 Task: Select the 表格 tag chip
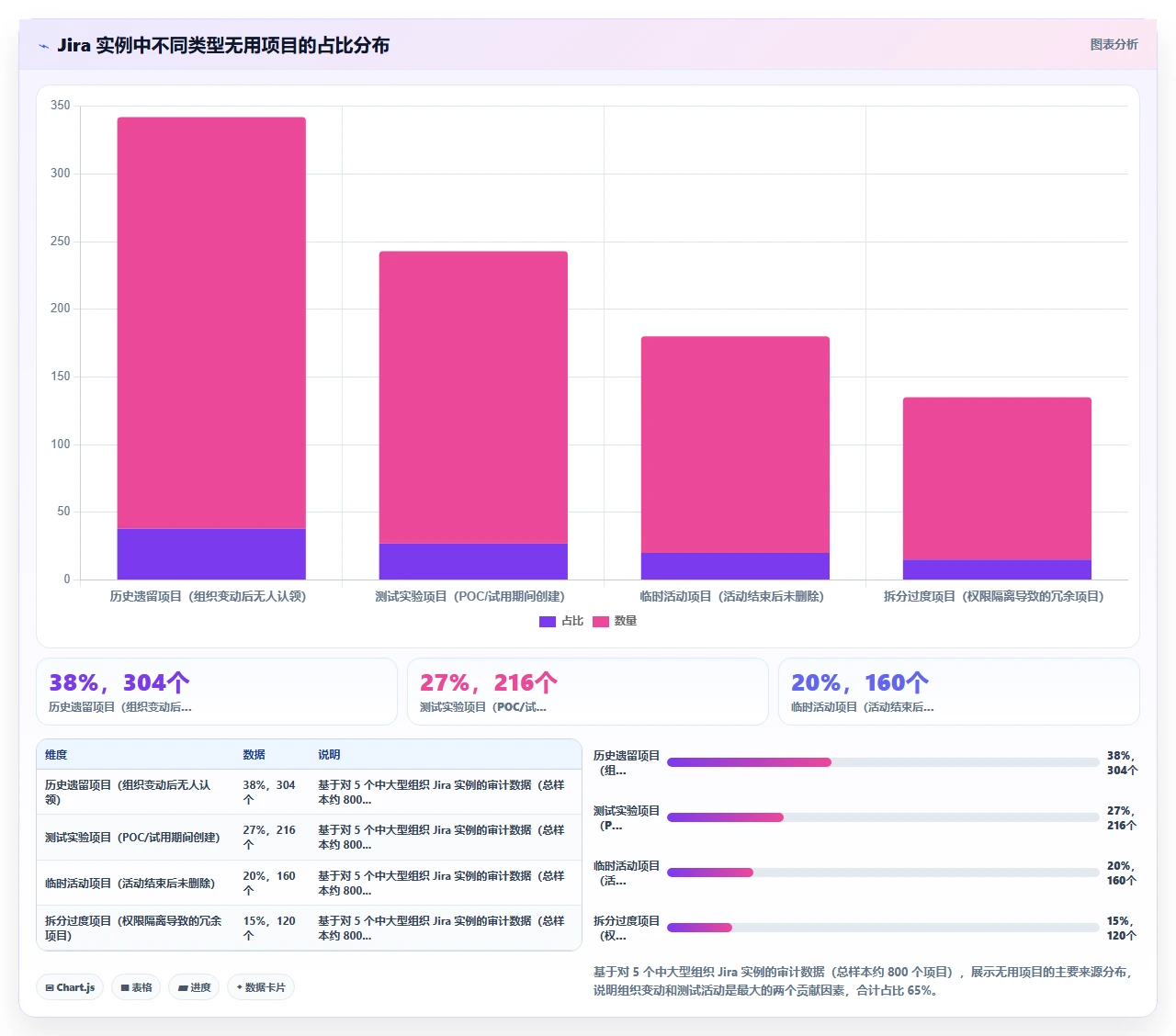pos(136,987)
